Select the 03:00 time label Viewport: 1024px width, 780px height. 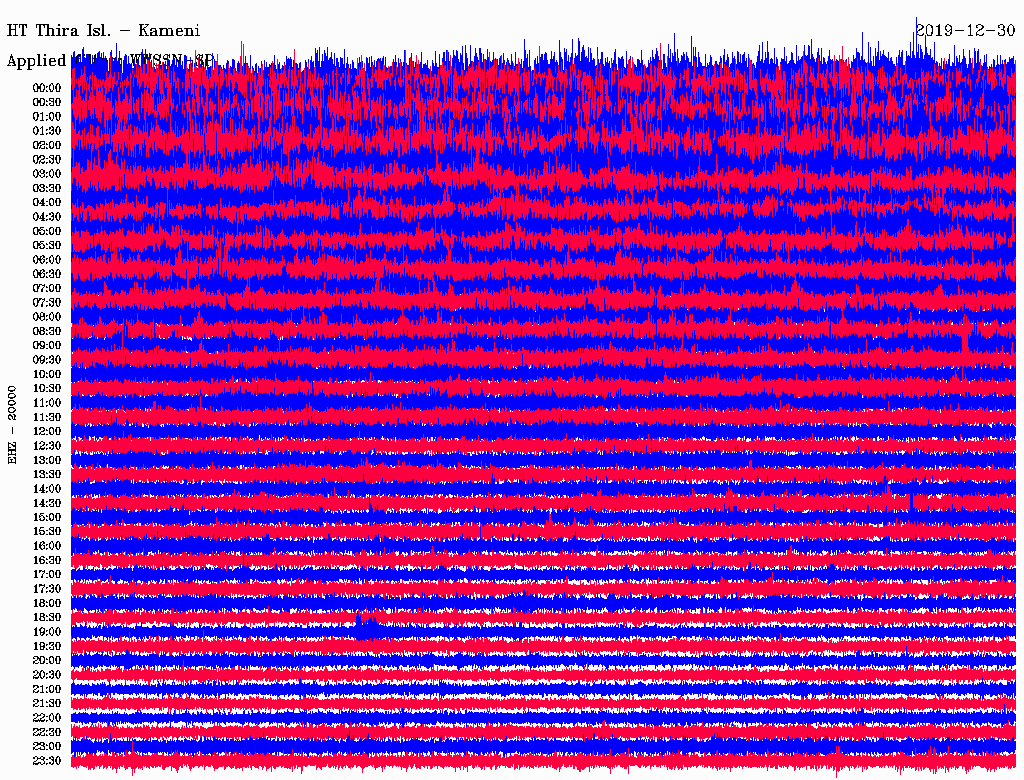tap(46, 174)
